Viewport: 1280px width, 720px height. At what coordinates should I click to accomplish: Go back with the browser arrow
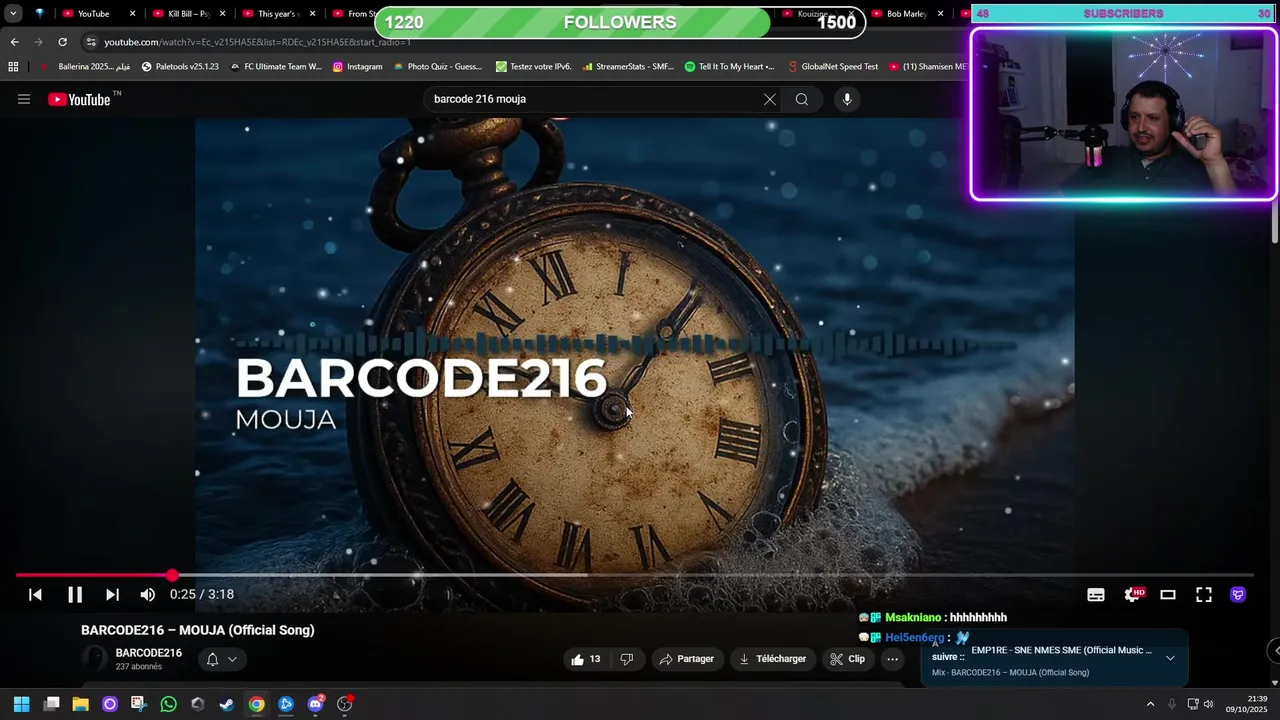click(x=14, y=42)
